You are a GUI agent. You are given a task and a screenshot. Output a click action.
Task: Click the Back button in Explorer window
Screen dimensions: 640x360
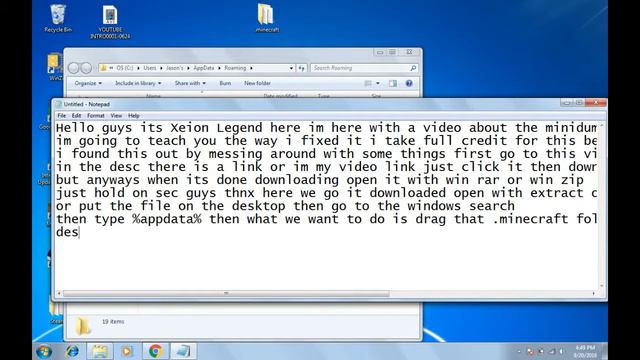pyautogui.click(x=73, y=68)
